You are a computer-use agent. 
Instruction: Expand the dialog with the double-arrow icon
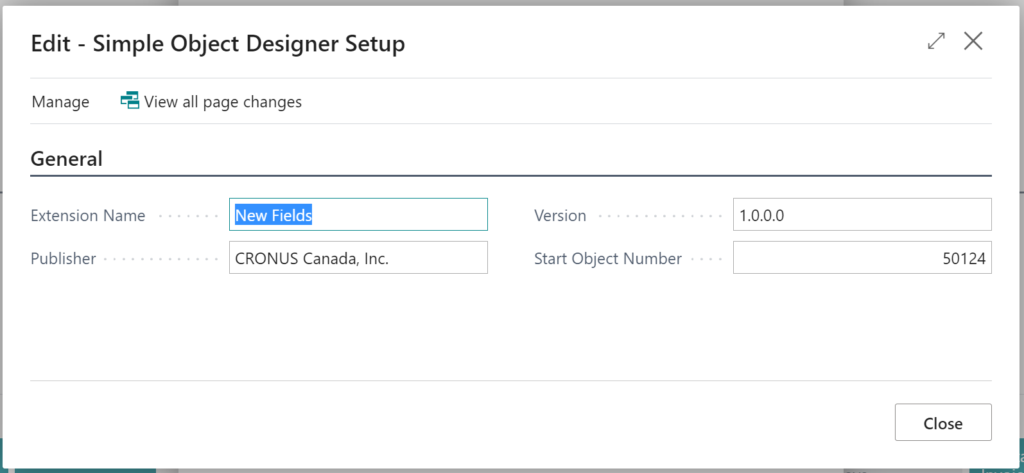936,41
